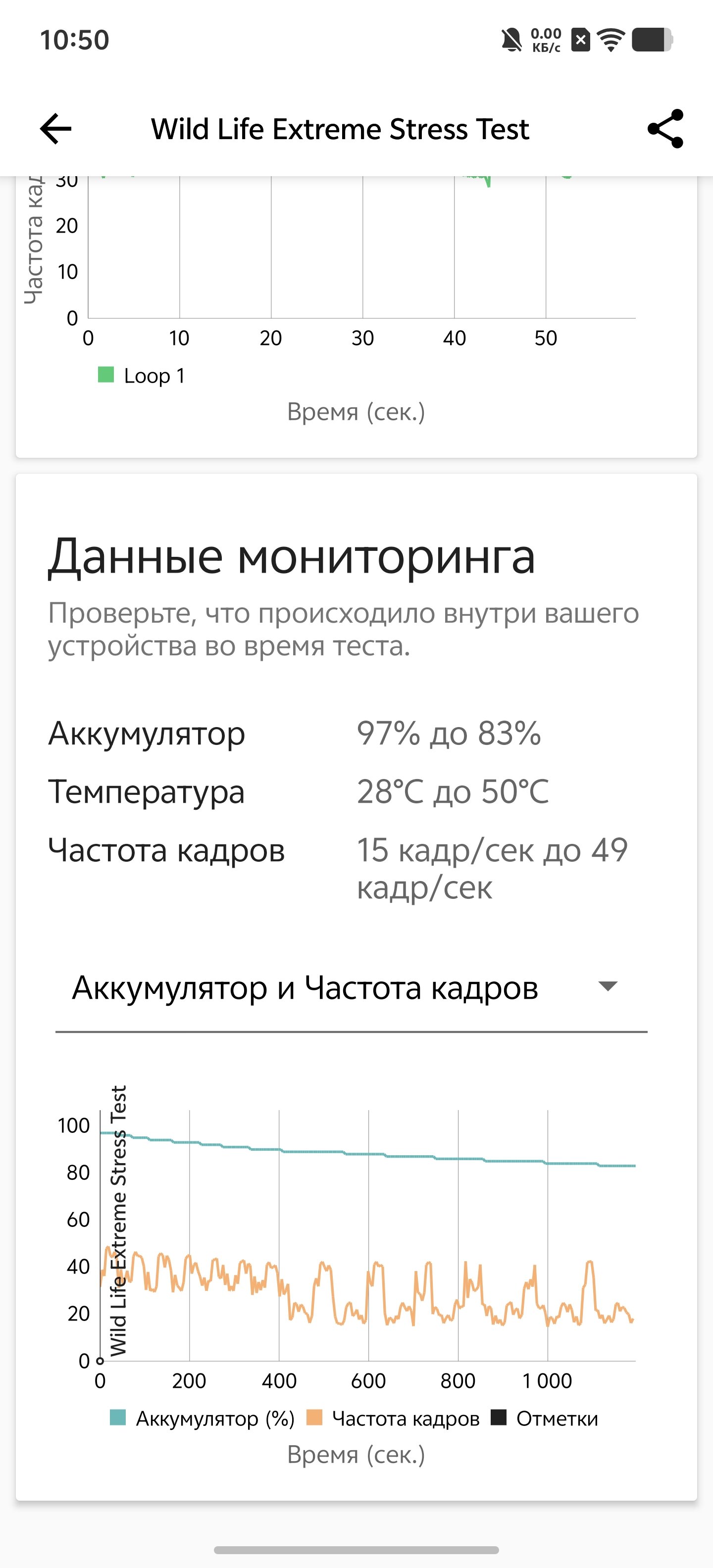Toggle the Аккумулятор (%) legend series

click(202, 1418)
